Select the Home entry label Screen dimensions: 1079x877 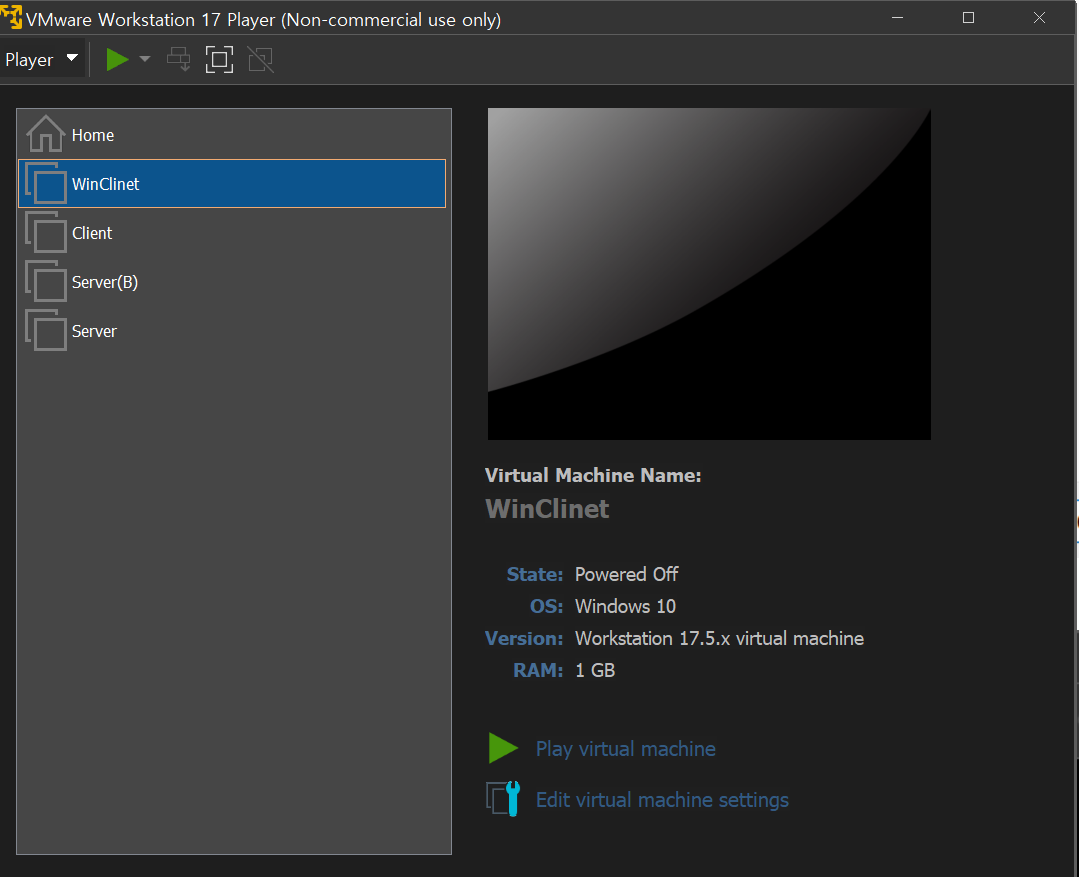pos(93,136)
